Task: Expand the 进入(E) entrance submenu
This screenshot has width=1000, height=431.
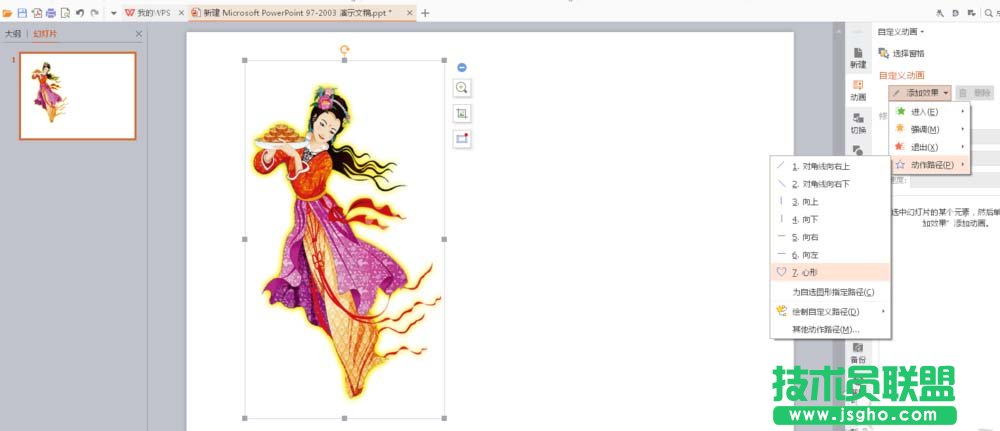Action: pyautogui.click(x=929, y=111)
